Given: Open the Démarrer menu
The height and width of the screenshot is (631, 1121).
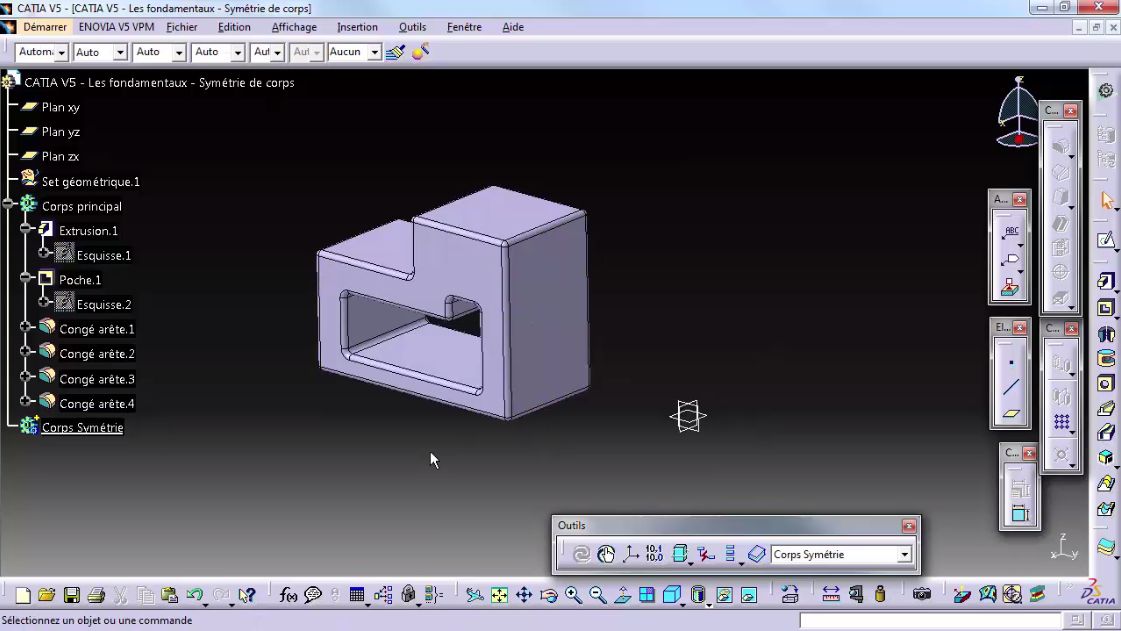Looking at the screenshot, I should 44,27.
